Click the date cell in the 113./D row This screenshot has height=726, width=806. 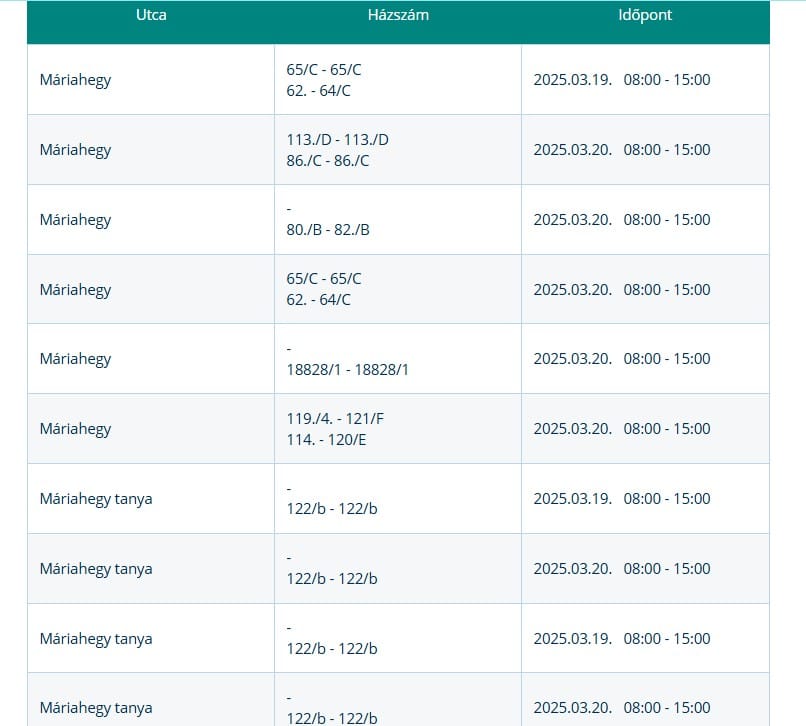tap(621, 150)
